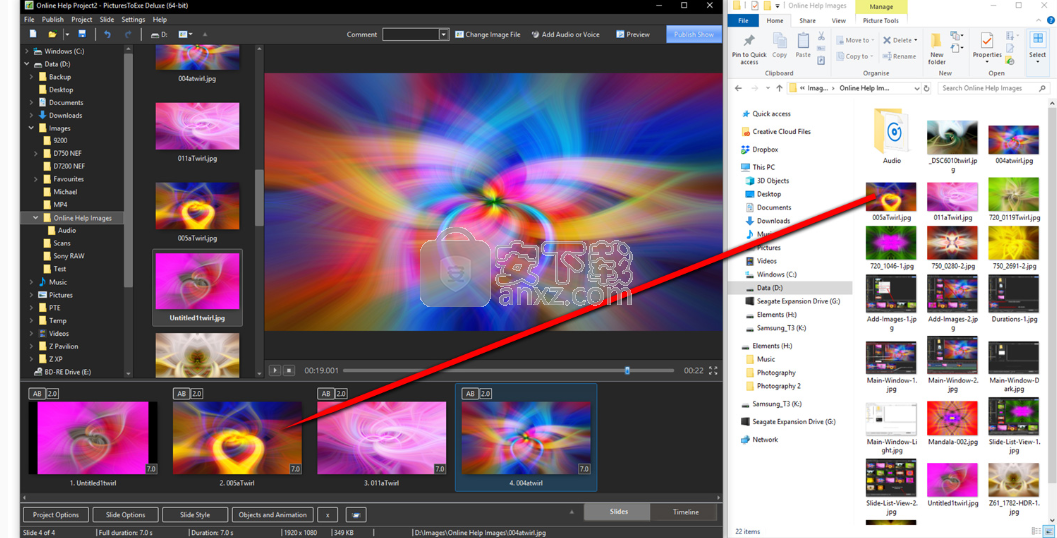
Task: Open the Publish menu
Action: tap(53, 20)
